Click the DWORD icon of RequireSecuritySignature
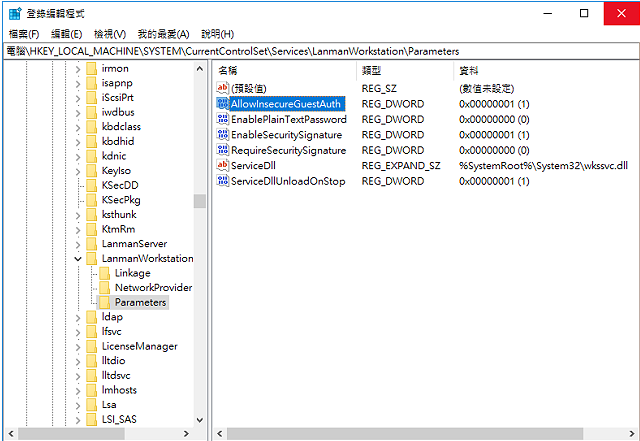This screenshot has height=441, width=640. [222, 150]
